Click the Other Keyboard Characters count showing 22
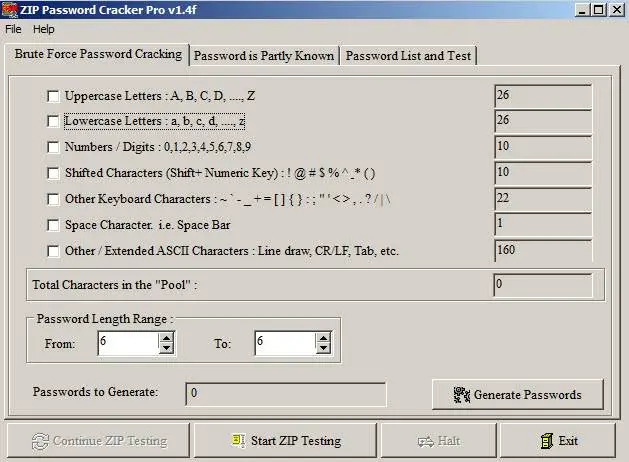 point(543,199)
